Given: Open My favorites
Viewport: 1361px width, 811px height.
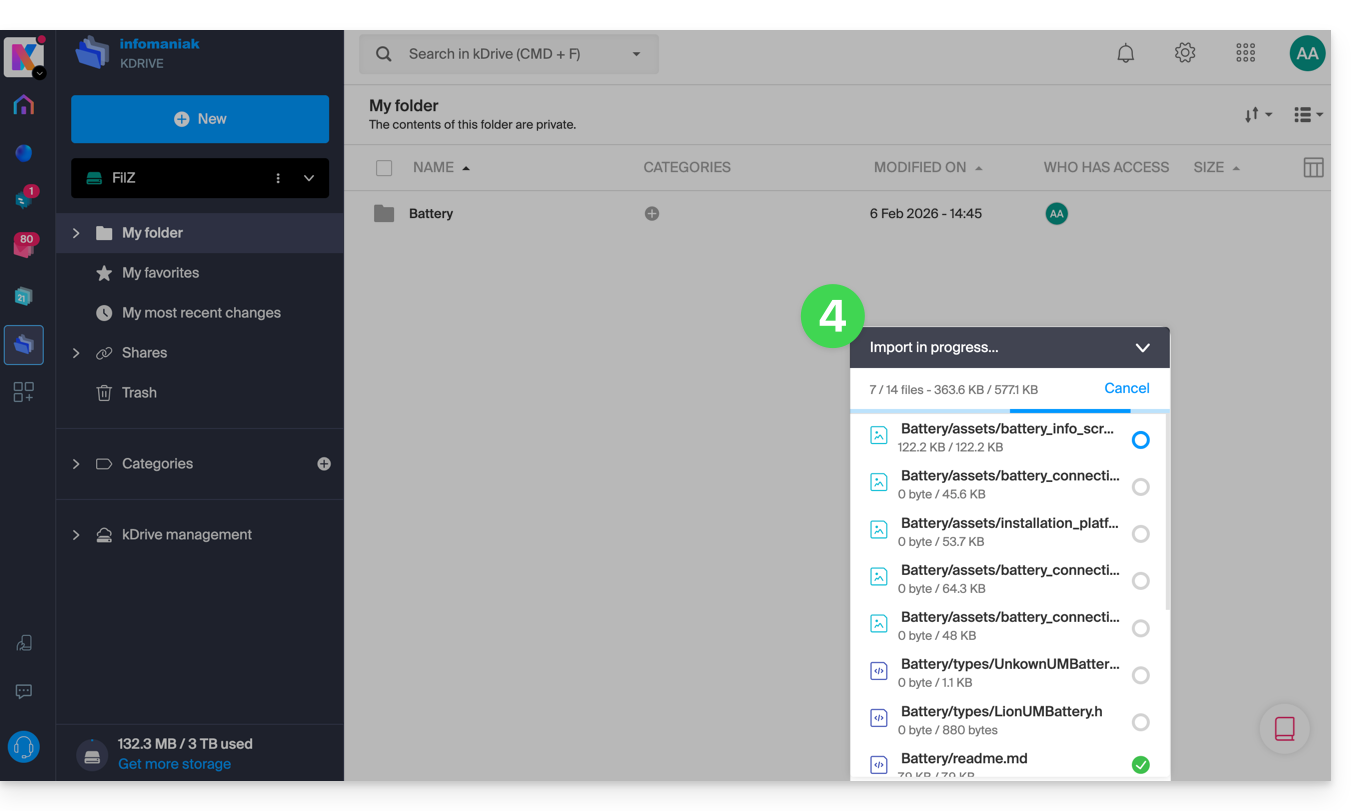Looking at the screenshot, I should 160,273.
